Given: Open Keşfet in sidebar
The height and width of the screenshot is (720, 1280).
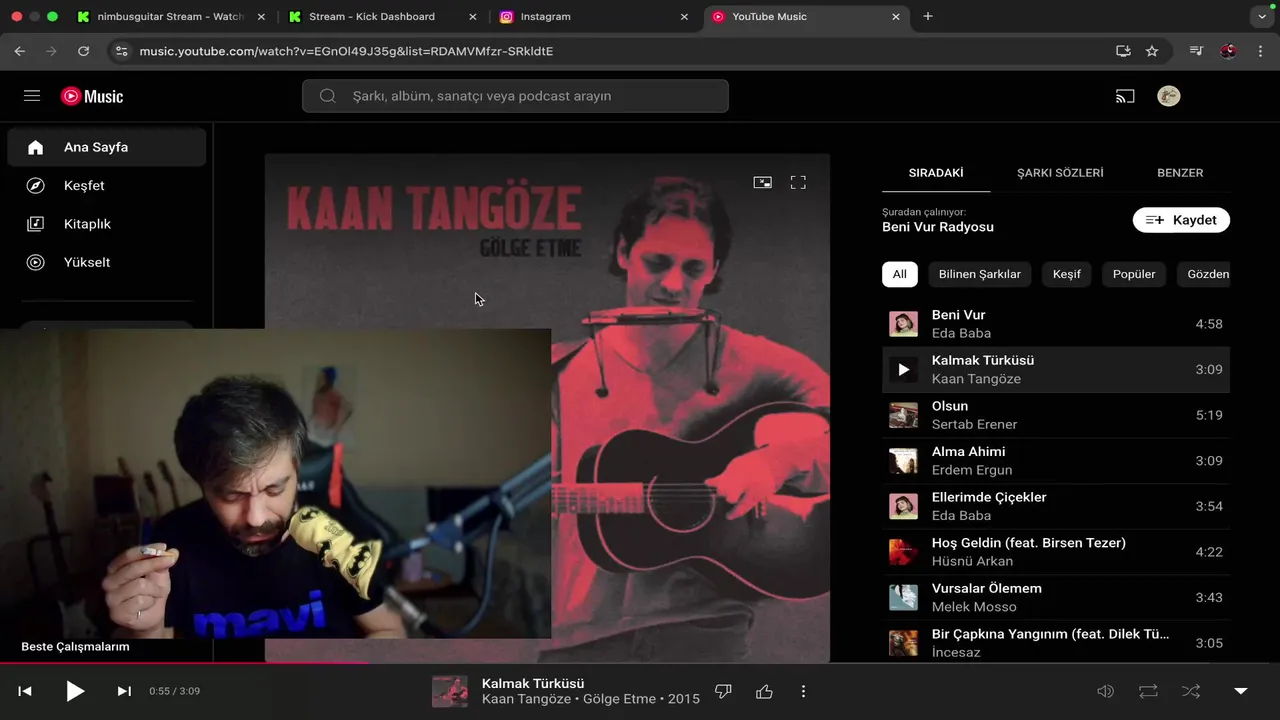Looking at the screenshot, I should (106, 186).
